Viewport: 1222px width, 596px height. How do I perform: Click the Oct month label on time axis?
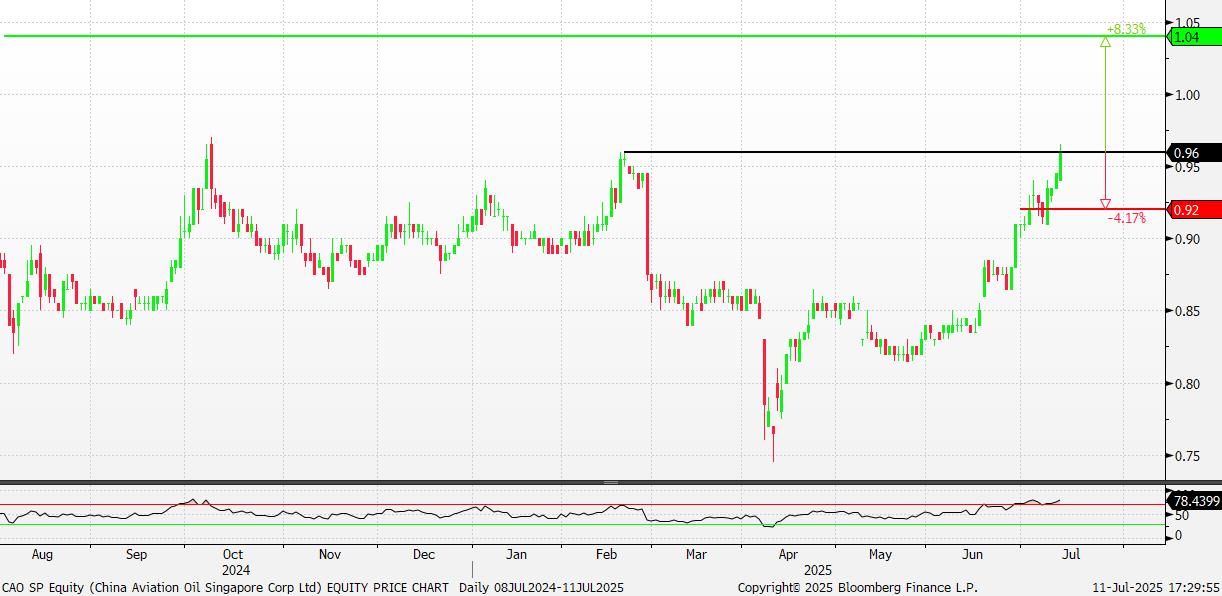[x=232, y=553]
